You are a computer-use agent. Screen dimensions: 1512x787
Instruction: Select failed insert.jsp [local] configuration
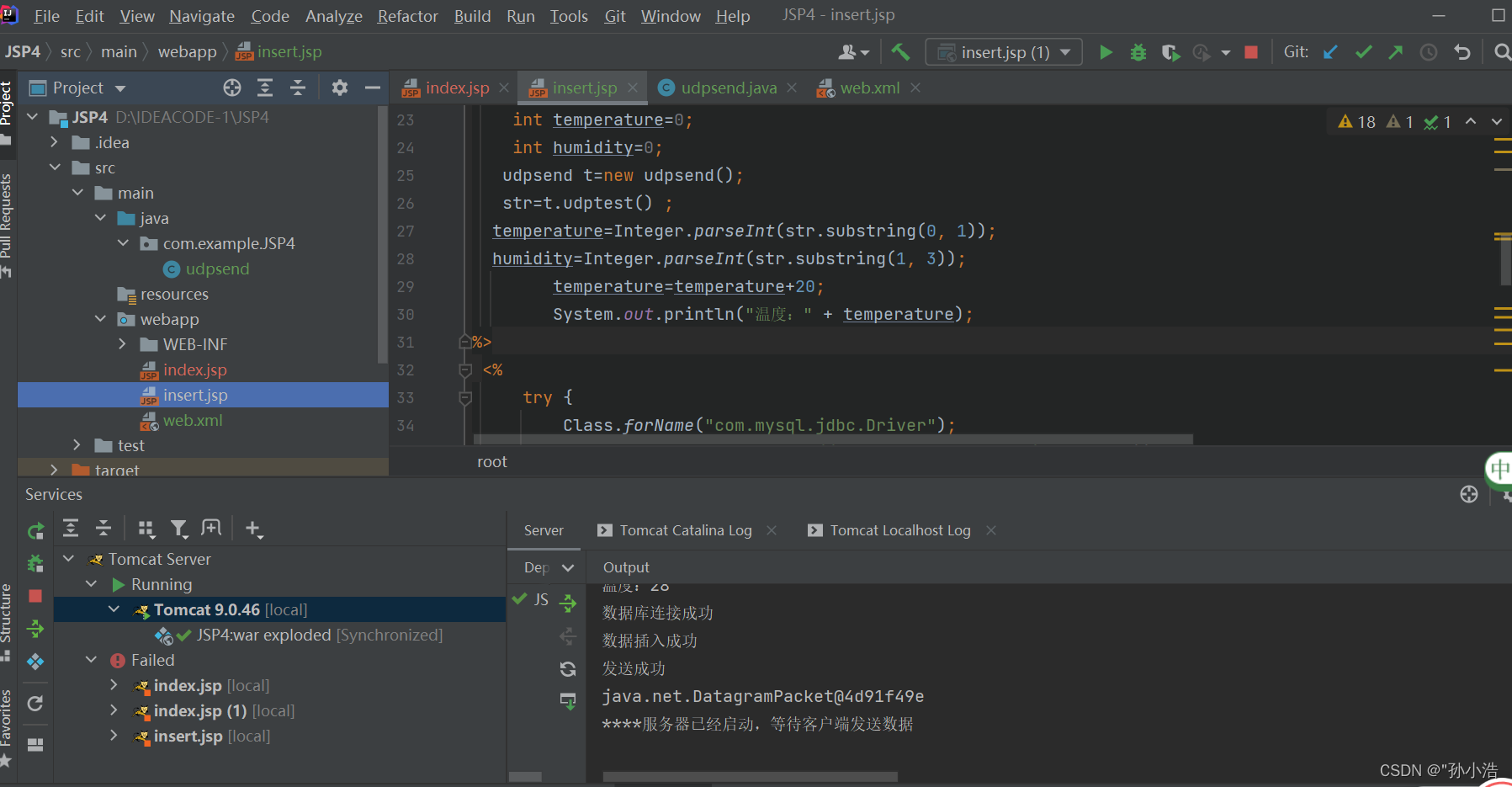pyautogui.click(x=211, y=736)
